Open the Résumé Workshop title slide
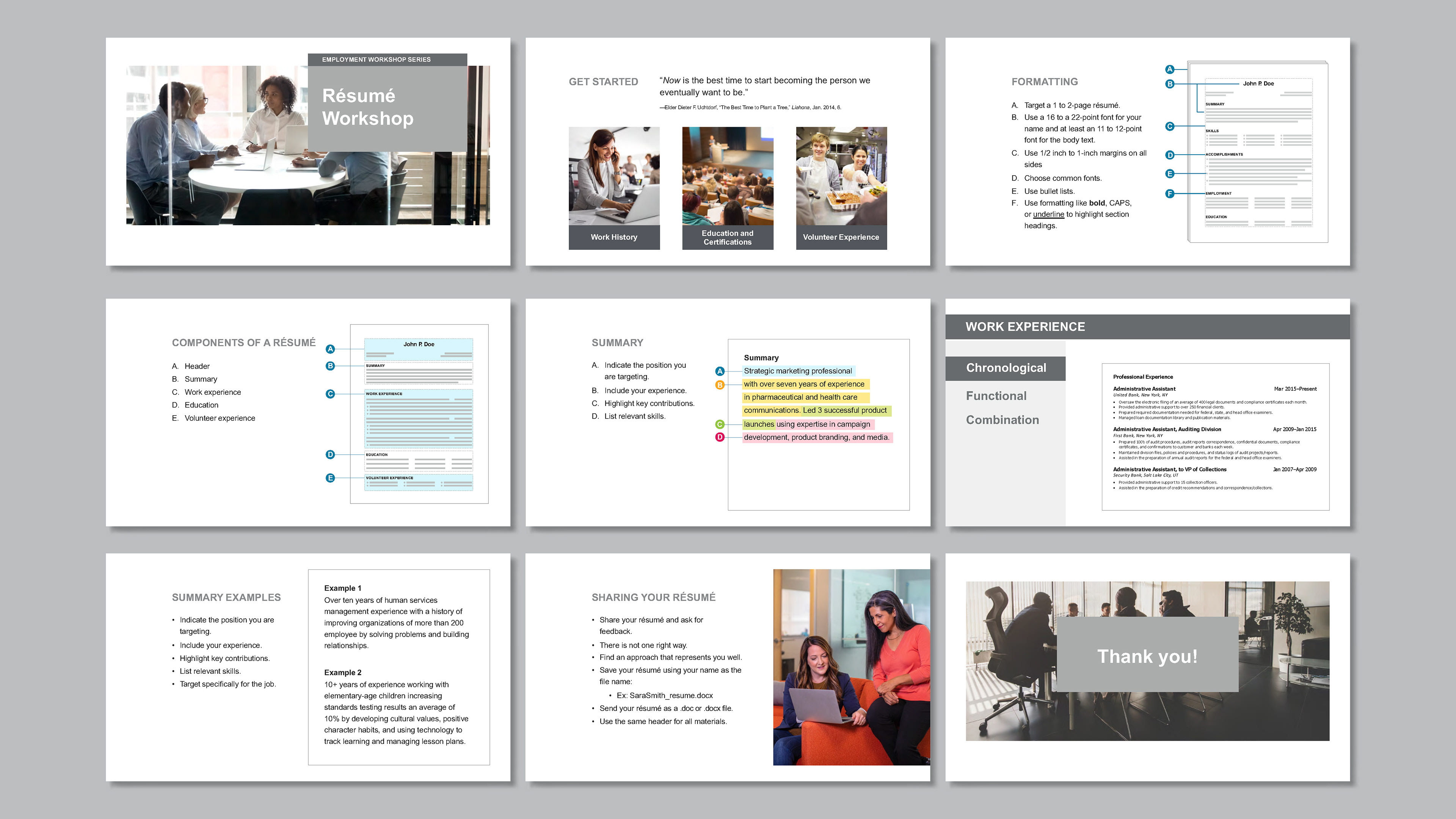Viewport: 1456px width, 819px height. coord(308,152)
